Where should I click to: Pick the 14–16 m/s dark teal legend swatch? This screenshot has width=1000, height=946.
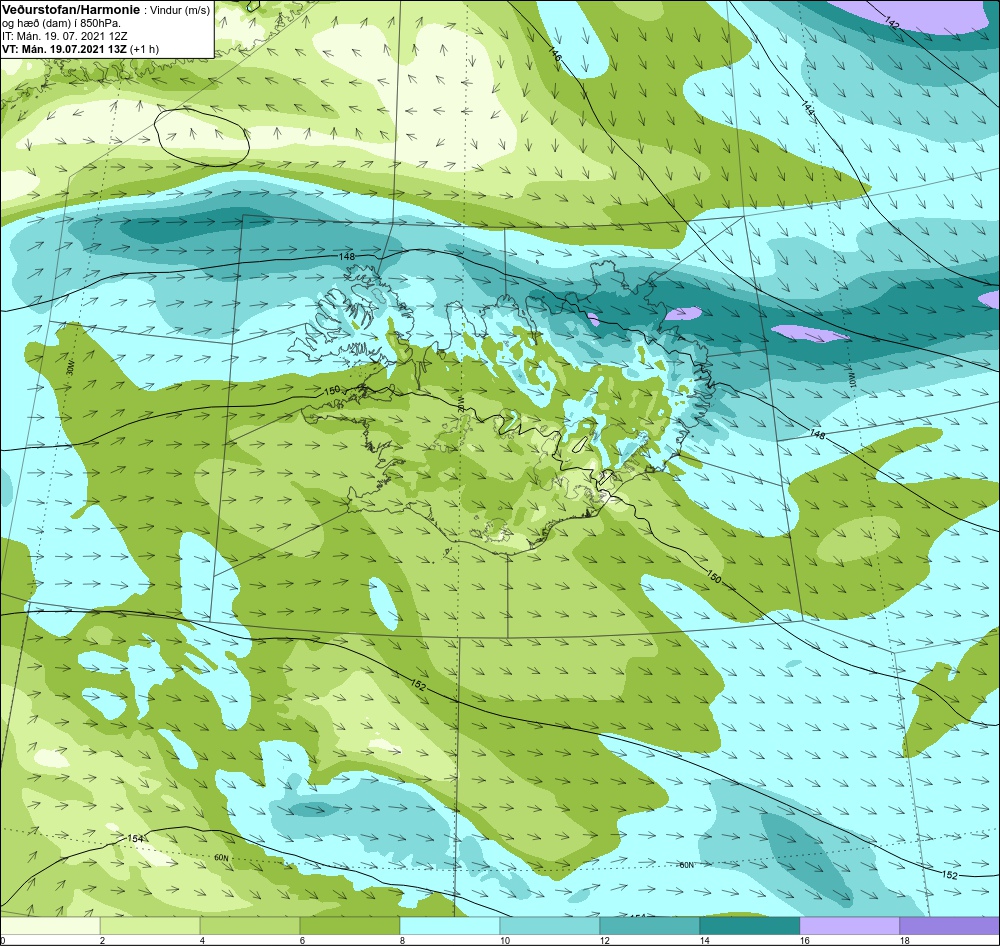750,925
